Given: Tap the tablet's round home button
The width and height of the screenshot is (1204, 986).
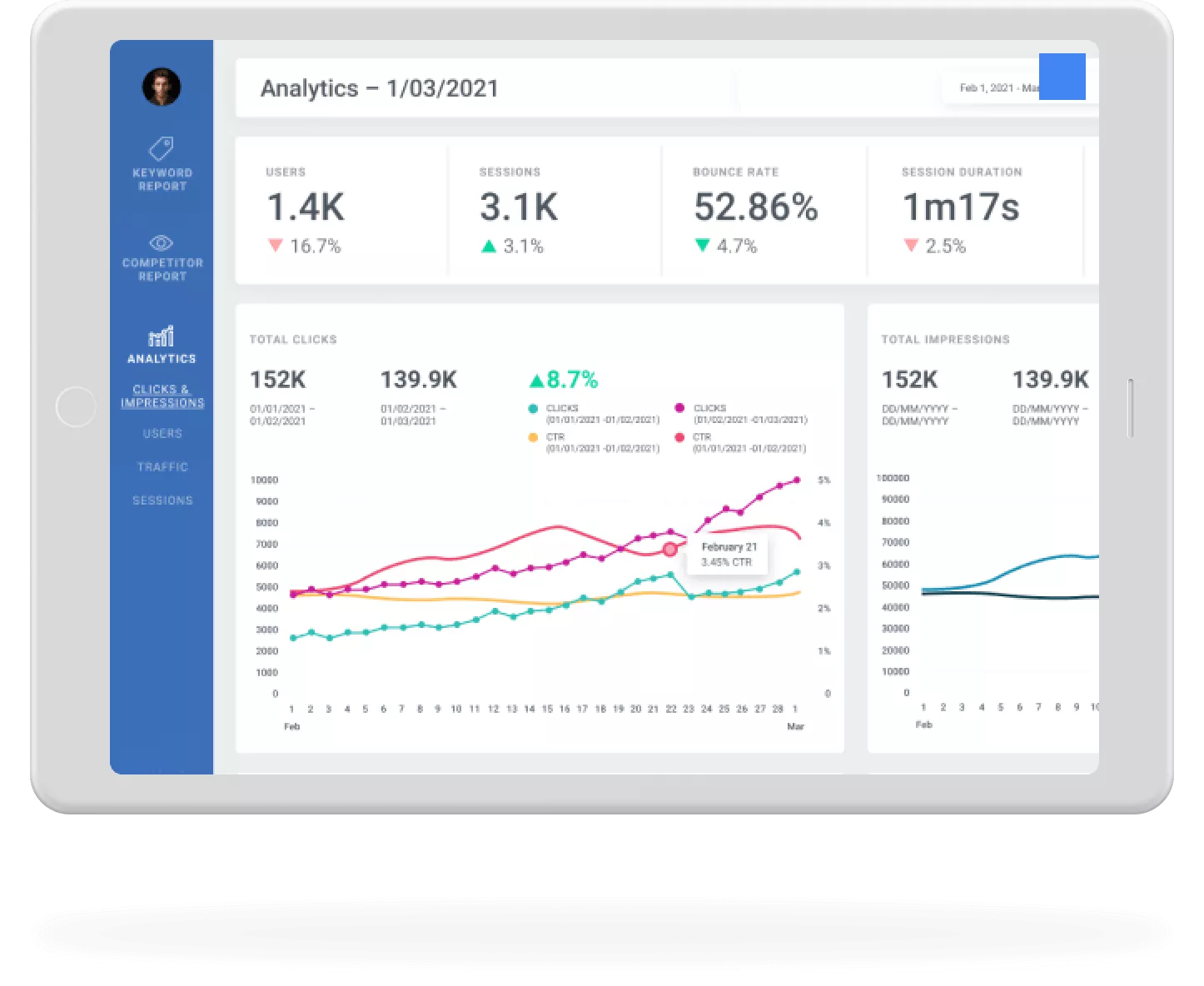Looking at the screenshot, I should [76, 407].
